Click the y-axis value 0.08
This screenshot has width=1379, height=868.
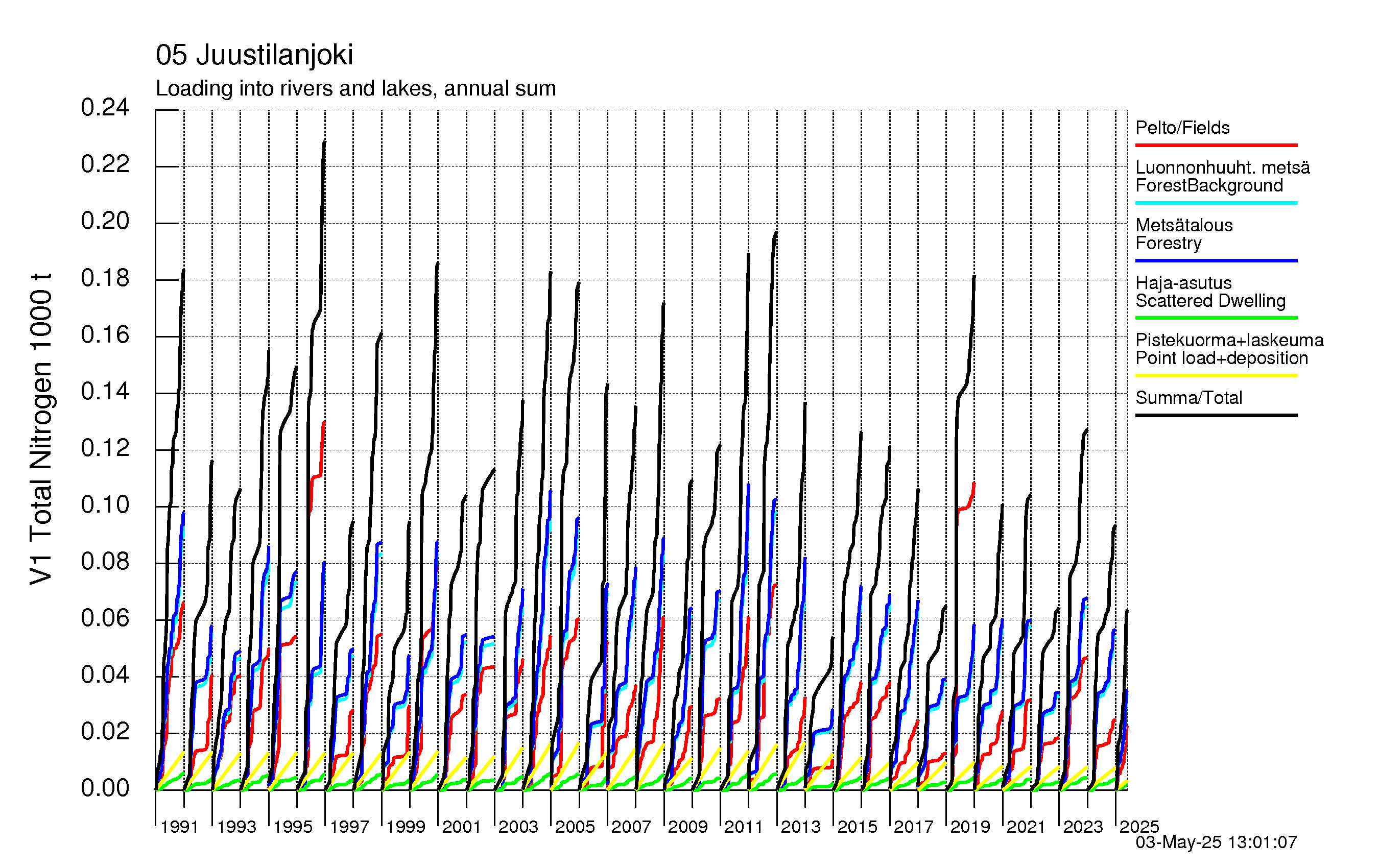point(105,562)
